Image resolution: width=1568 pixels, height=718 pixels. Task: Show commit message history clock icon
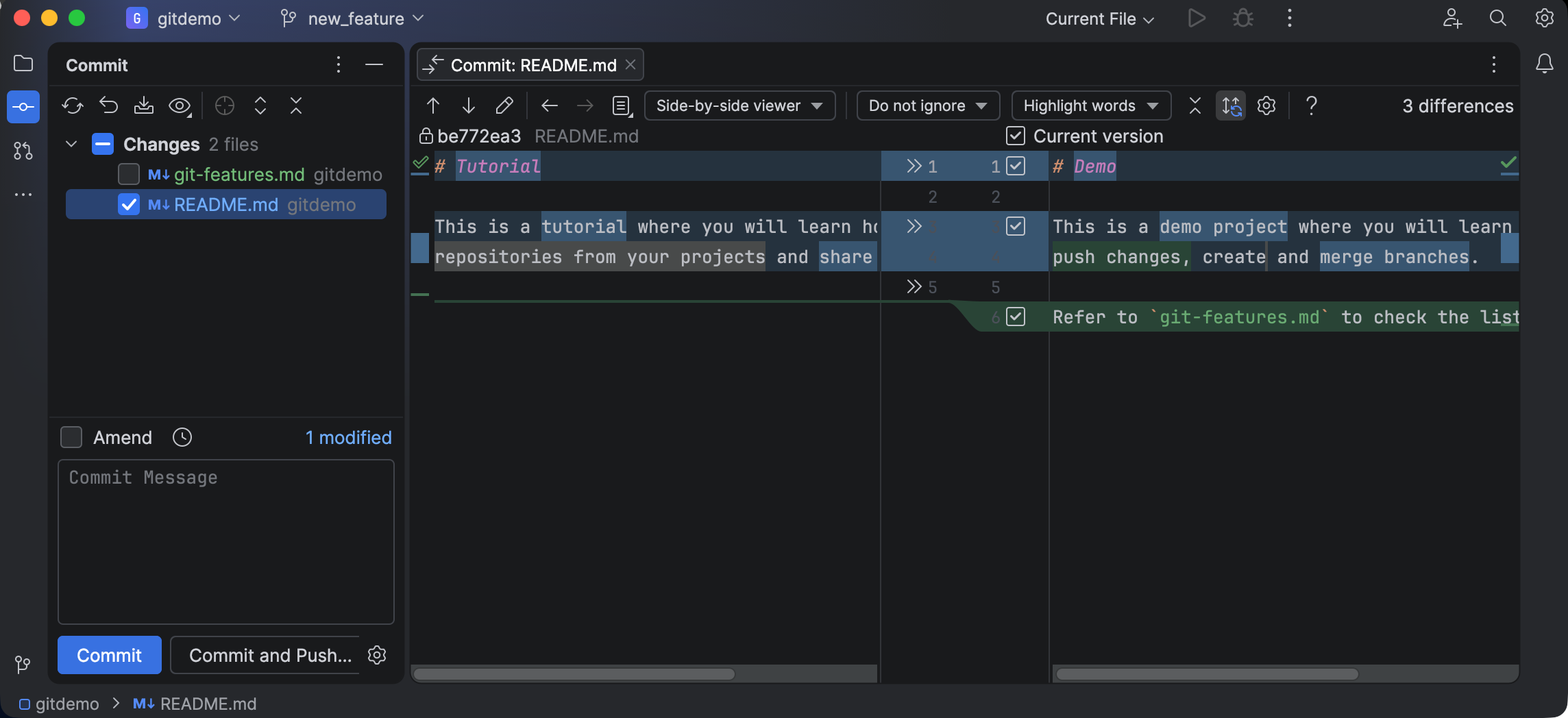tap(182, 437)
